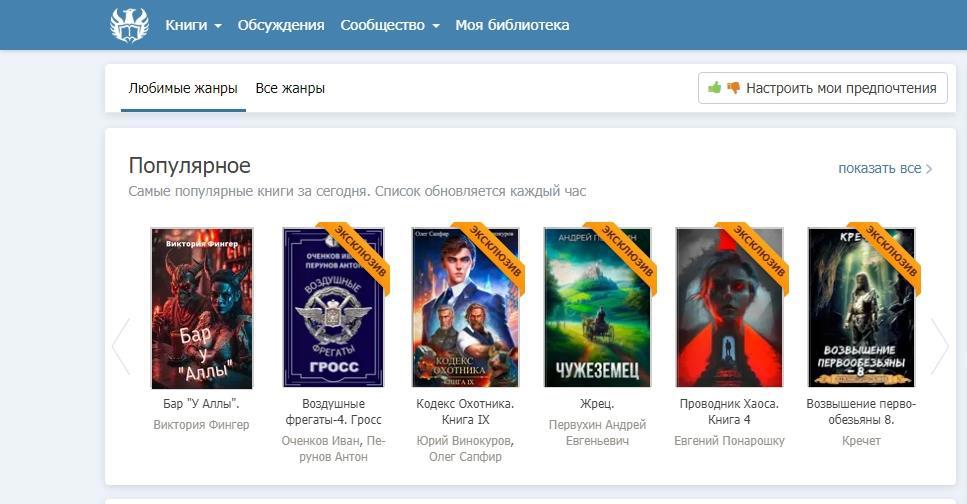
Task: Open authors Юрий Винокуров, Олег Сапфир
Action: point(465,448)
